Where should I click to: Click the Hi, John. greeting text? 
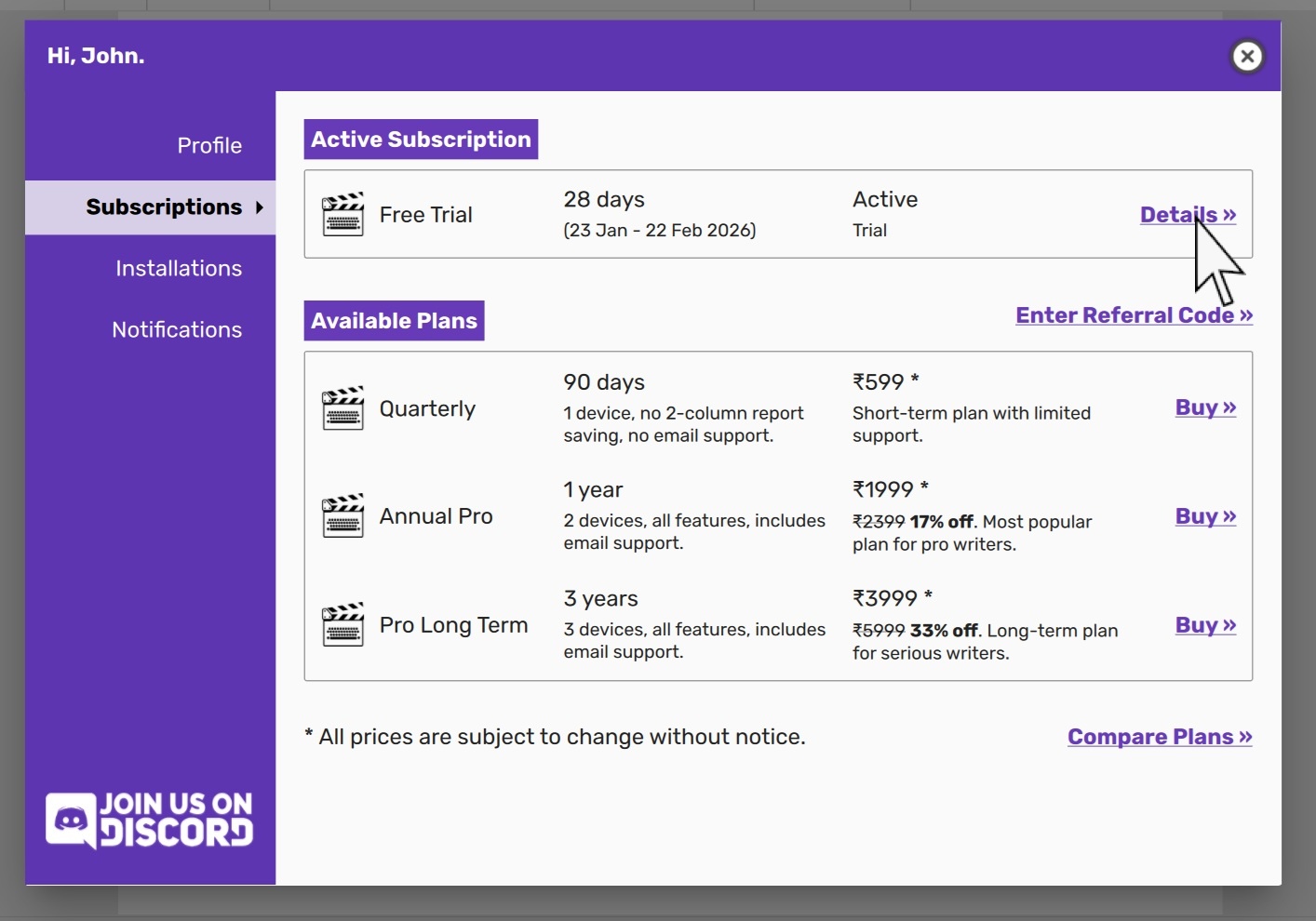click(x=96, y=56)
